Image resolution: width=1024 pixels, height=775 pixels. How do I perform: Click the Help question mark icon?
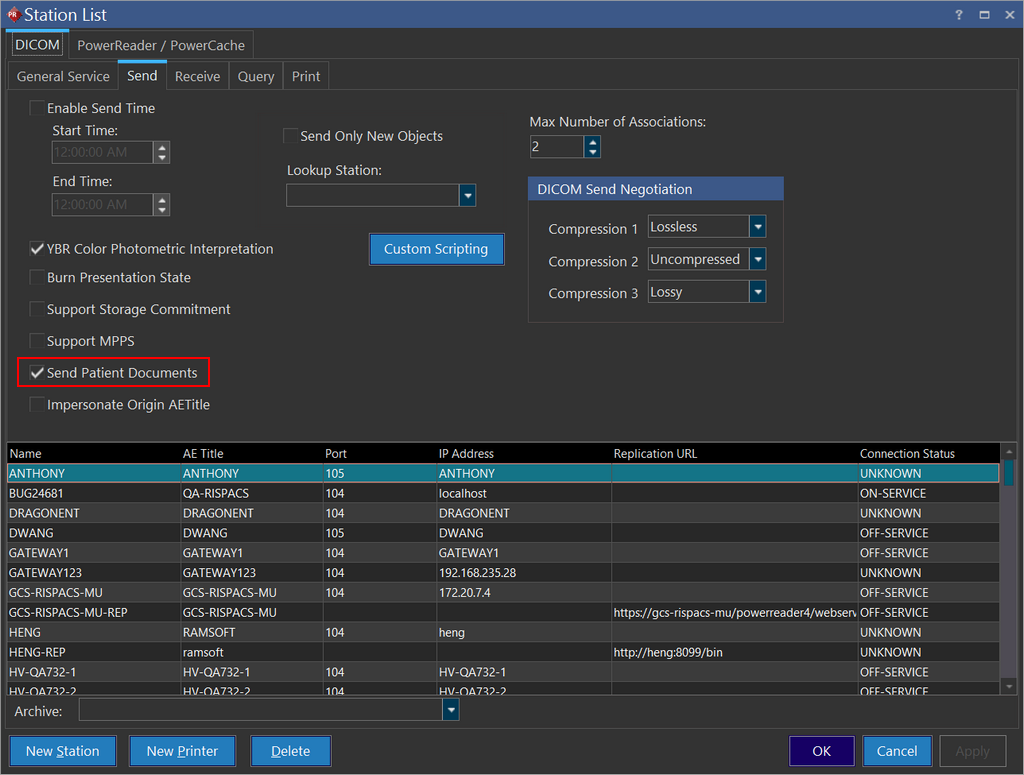(960, 15)
